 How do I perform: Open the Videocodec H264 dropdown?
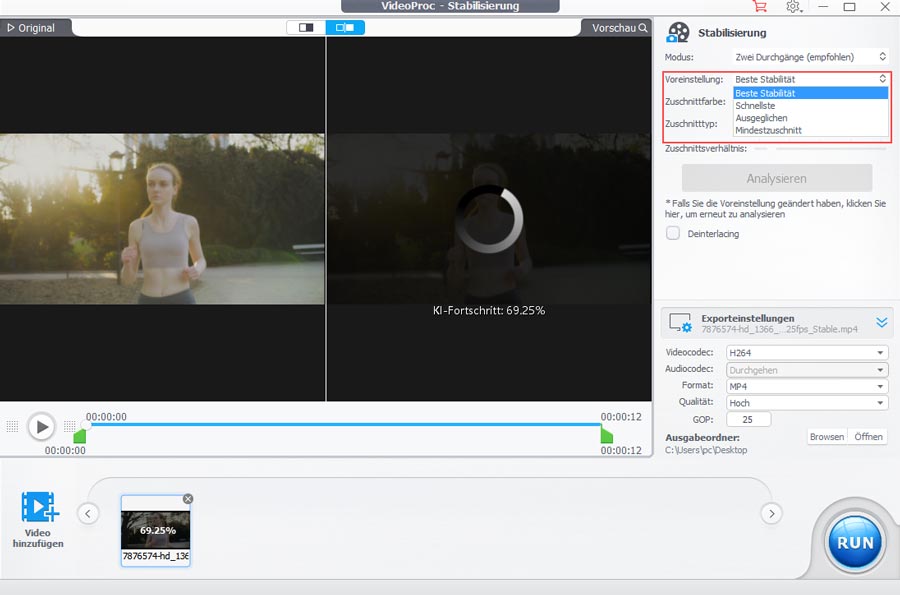coord(806,353)
